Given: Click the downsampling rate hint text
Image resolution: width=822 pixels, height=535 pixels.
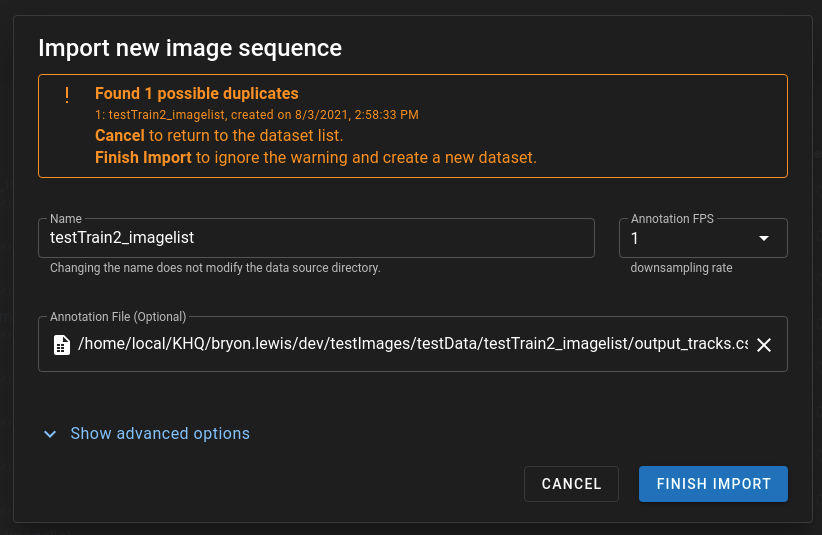Looking at the screenshot, I should [681, 268].
